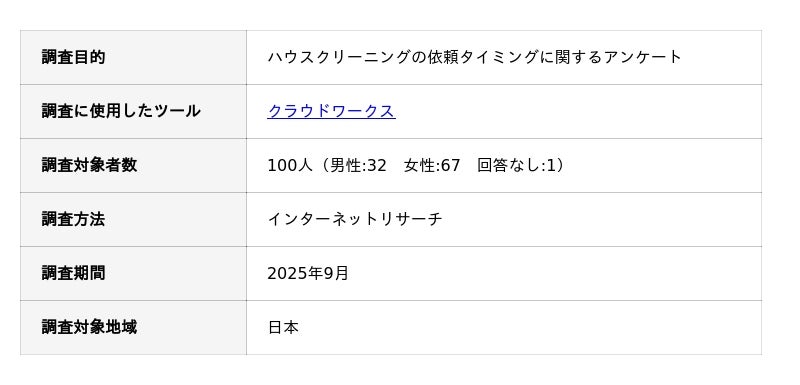
Task: Click empty space in the 調査対象地域 value cell
Action: (x=531, y=327)
